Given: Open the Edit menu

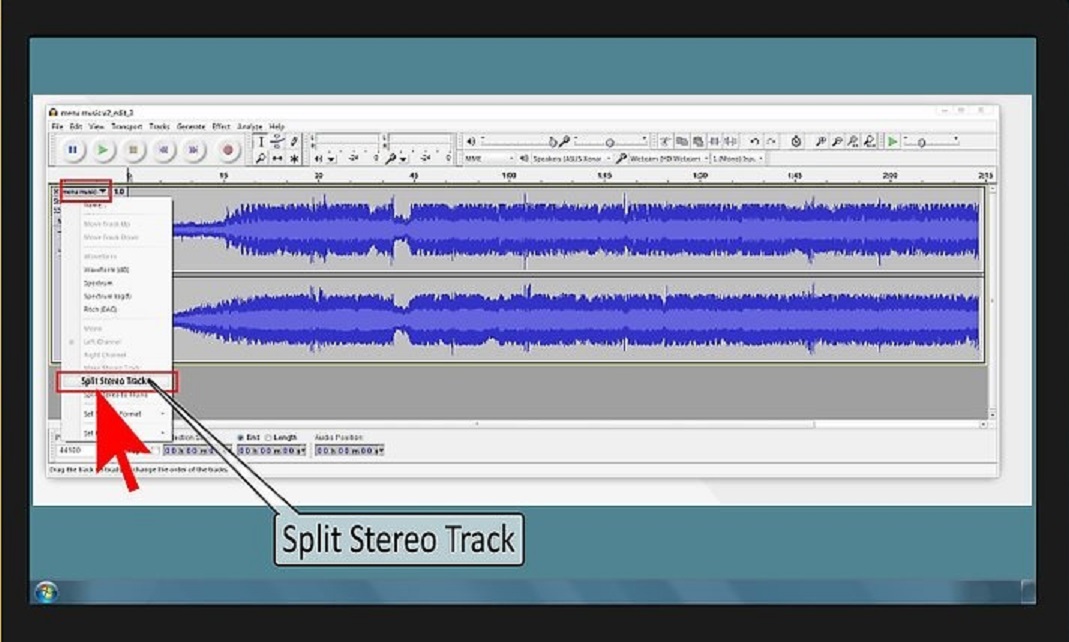Looking at the screenshot, I should pyautogui.click(x=76, y=127).
